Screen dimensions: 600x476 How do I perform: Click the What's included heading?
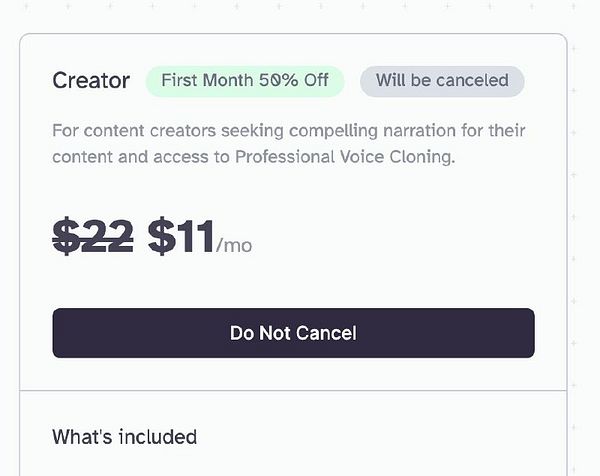(x=124, y=437)
